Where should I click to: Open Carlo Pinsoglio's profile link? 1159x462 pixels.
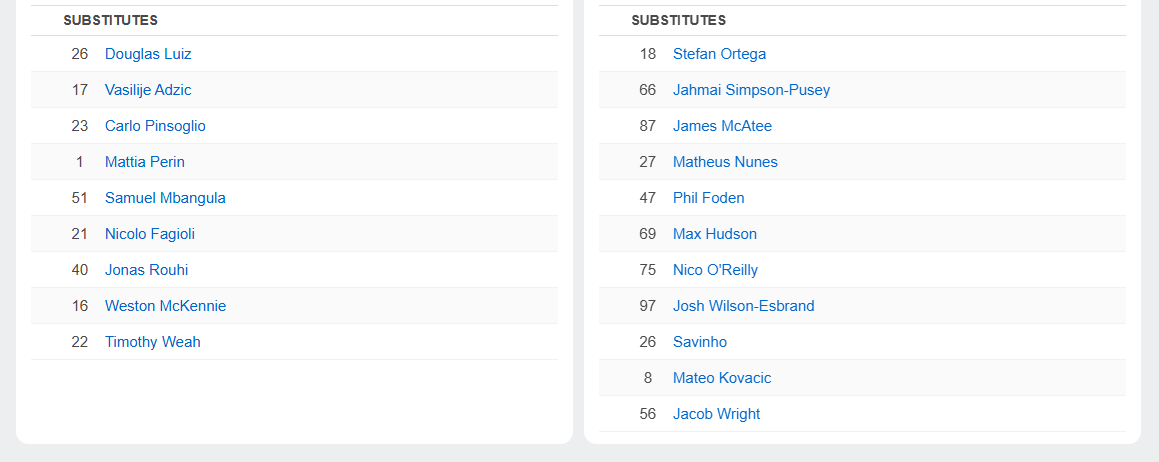[x=155, y=126]
